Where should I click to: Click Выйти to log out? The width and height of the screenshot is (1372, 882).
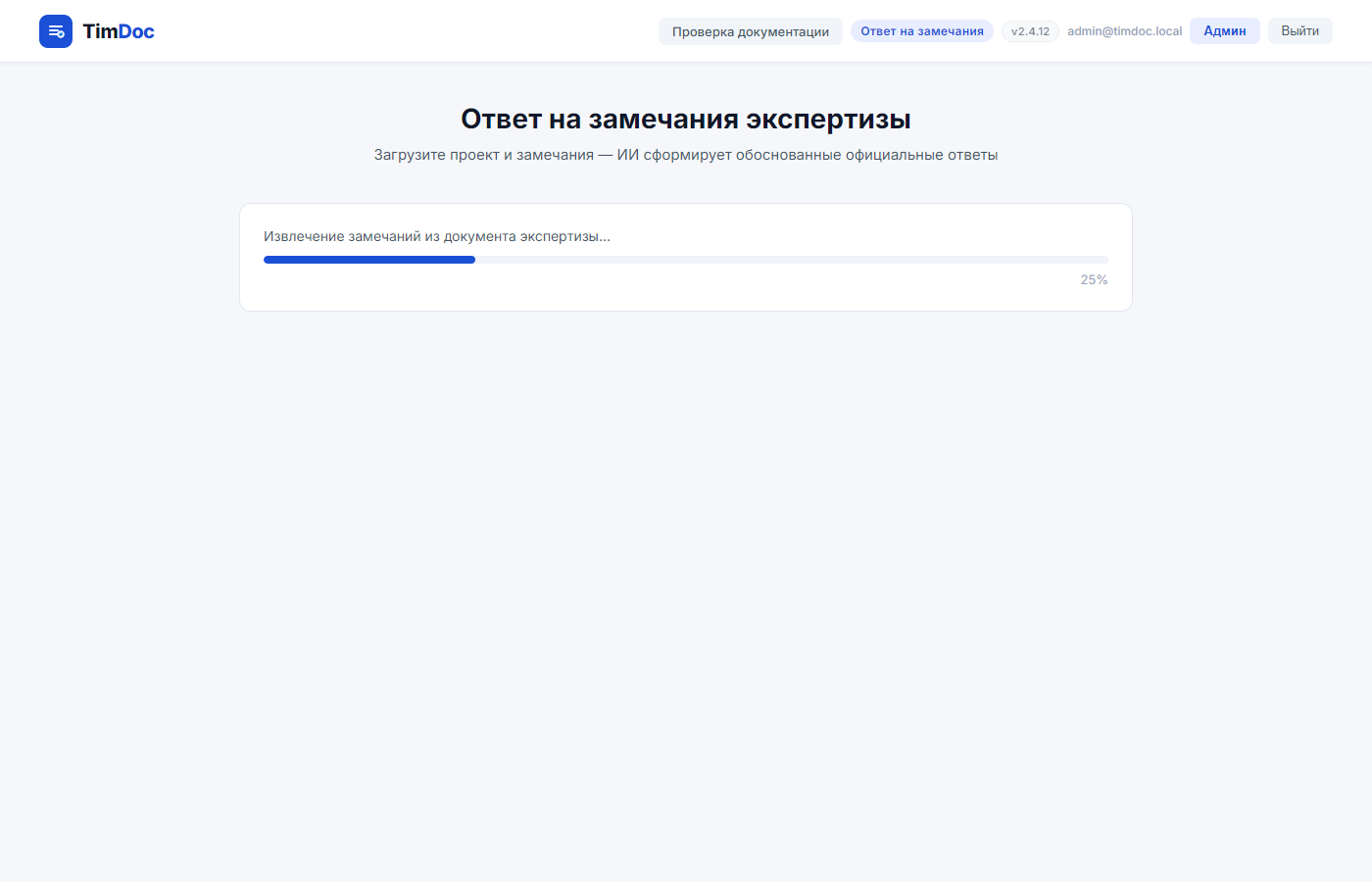pos(1299,30)
